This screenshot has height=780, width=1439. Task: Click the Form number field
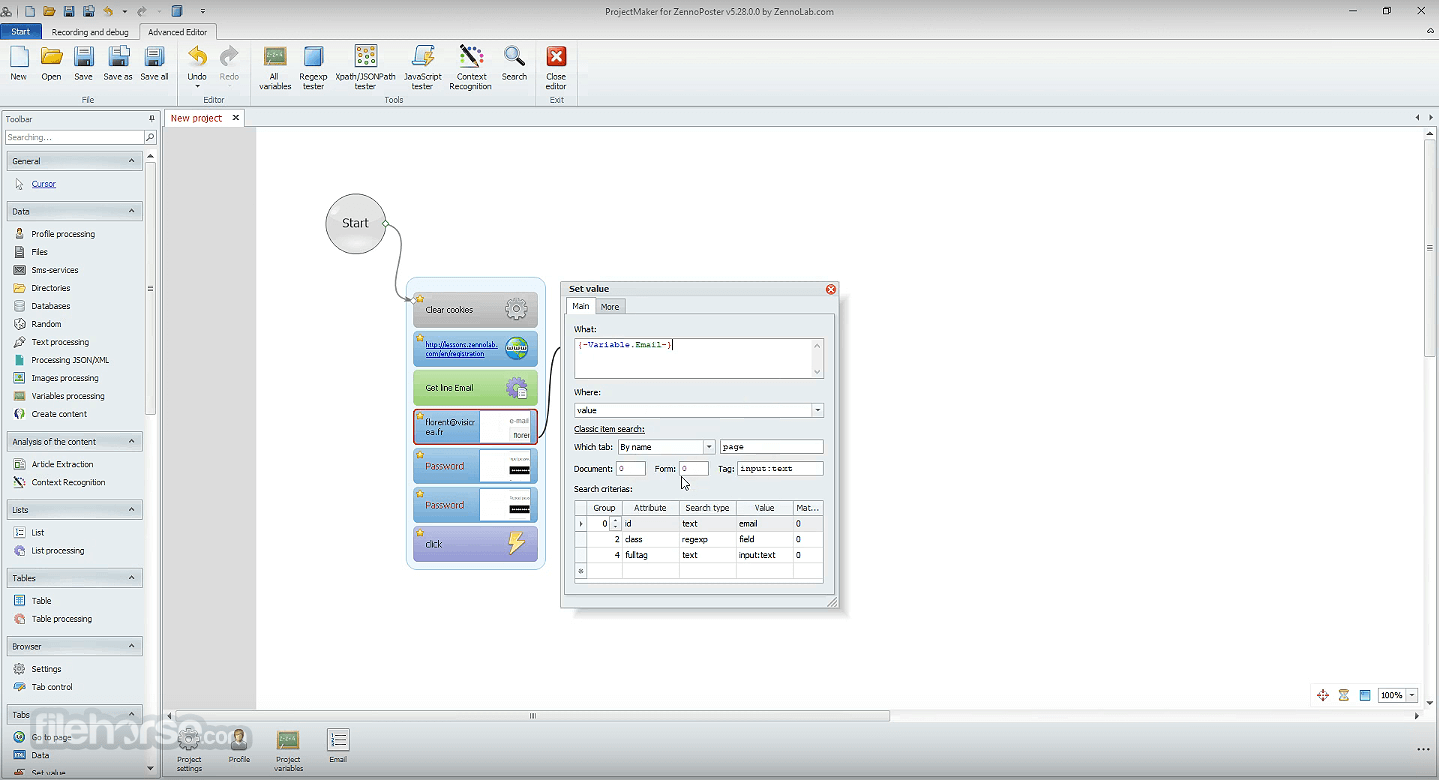click(x=694, y=468)
